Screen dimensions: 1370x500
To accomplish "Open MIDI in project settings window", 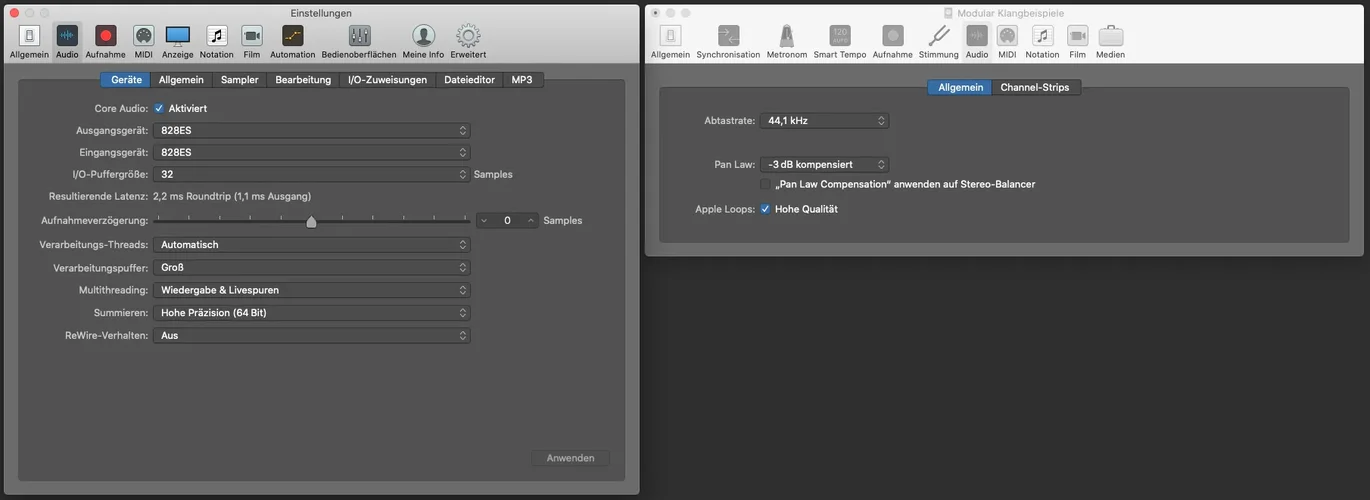I will point(1007,41).
